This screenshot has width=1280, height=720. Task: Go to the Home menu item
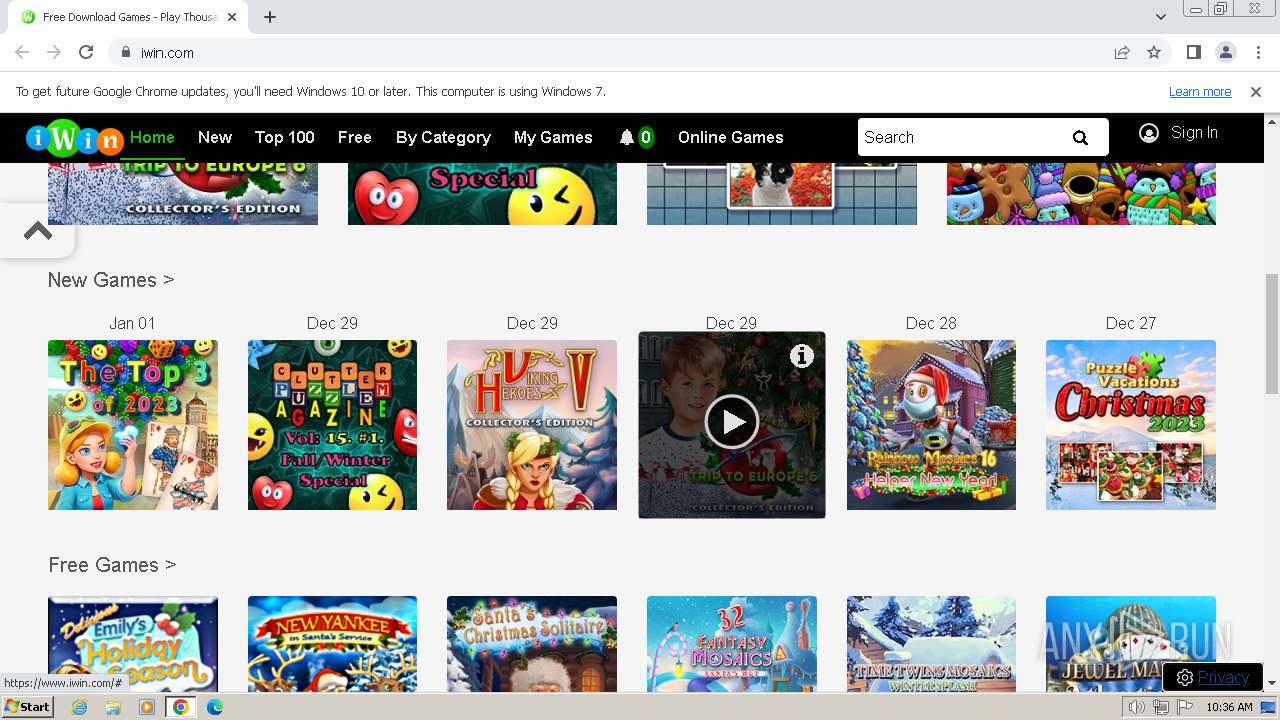click(x=152, y=137)
